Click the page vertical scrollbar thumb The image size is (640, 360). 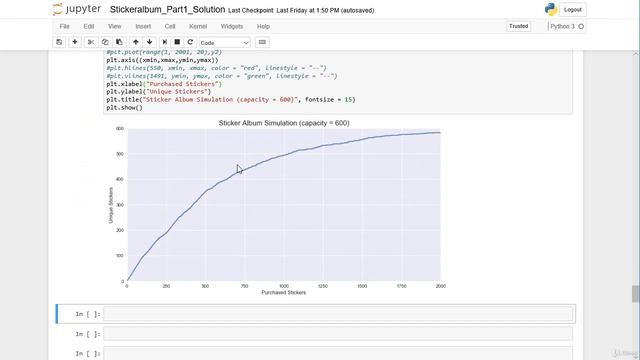(x=635, y=294)
